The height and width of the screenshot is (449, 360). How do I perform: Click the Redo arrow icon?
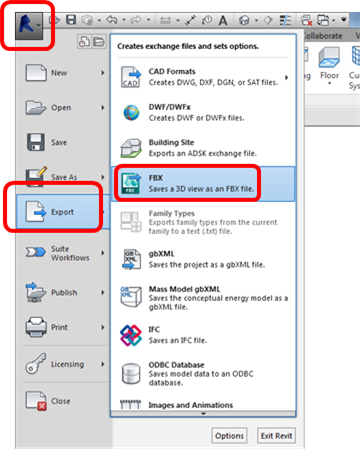click(136, 20)
